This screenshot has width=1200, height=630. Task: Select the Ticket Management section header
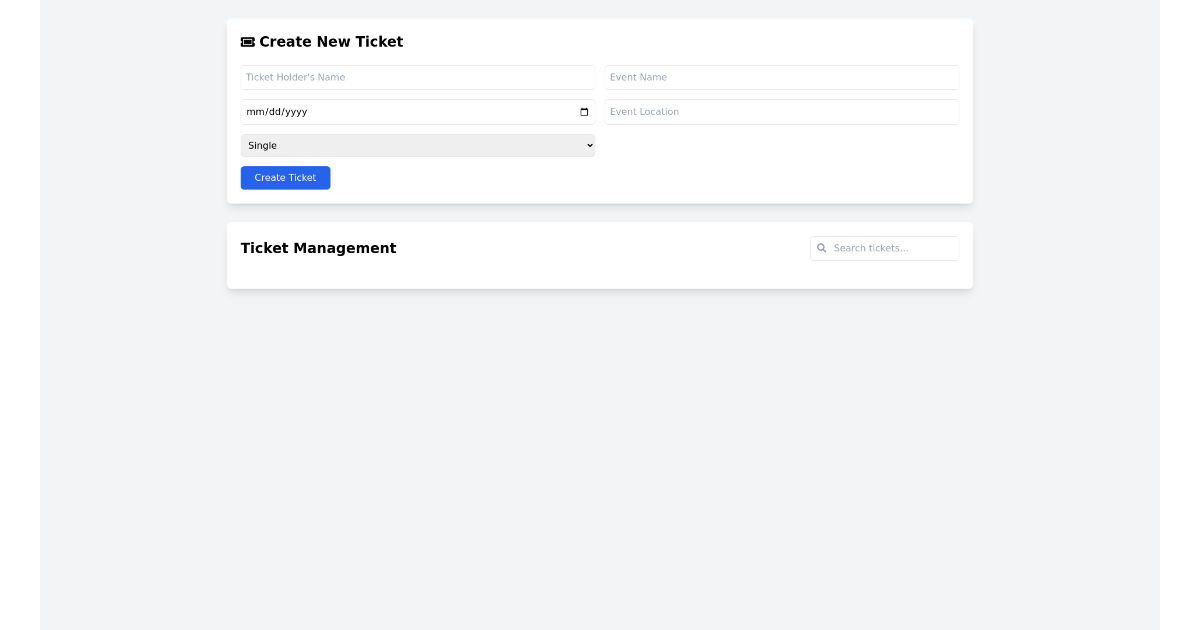coord(318,248)
